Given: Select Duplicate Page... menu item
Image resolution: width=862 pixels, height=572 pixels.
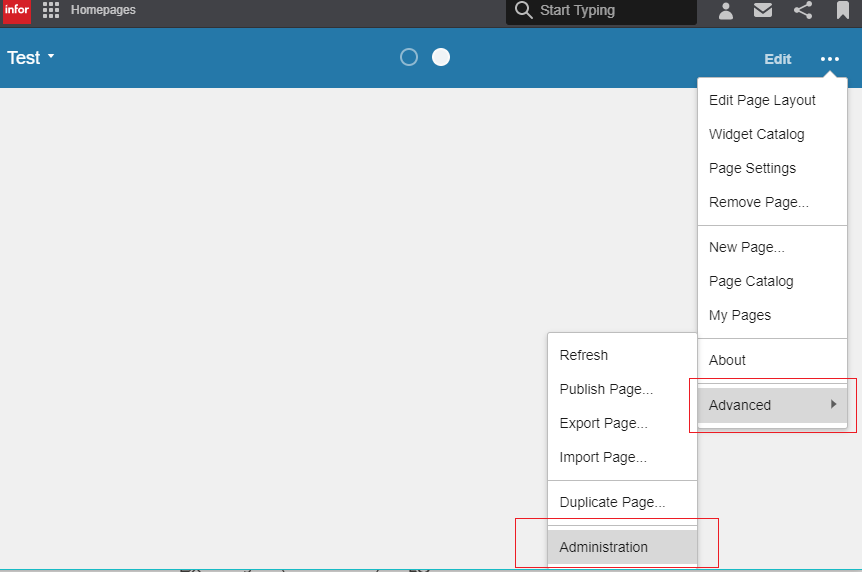Looking at the screenshot, I should coord(612,502).
